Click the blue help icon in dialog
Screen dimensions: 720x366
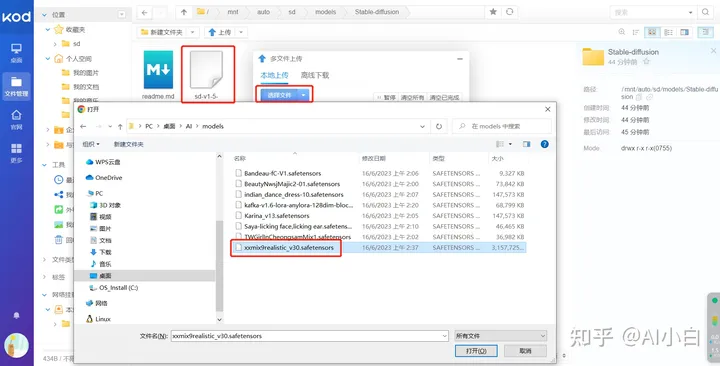(x=545, y=144)
